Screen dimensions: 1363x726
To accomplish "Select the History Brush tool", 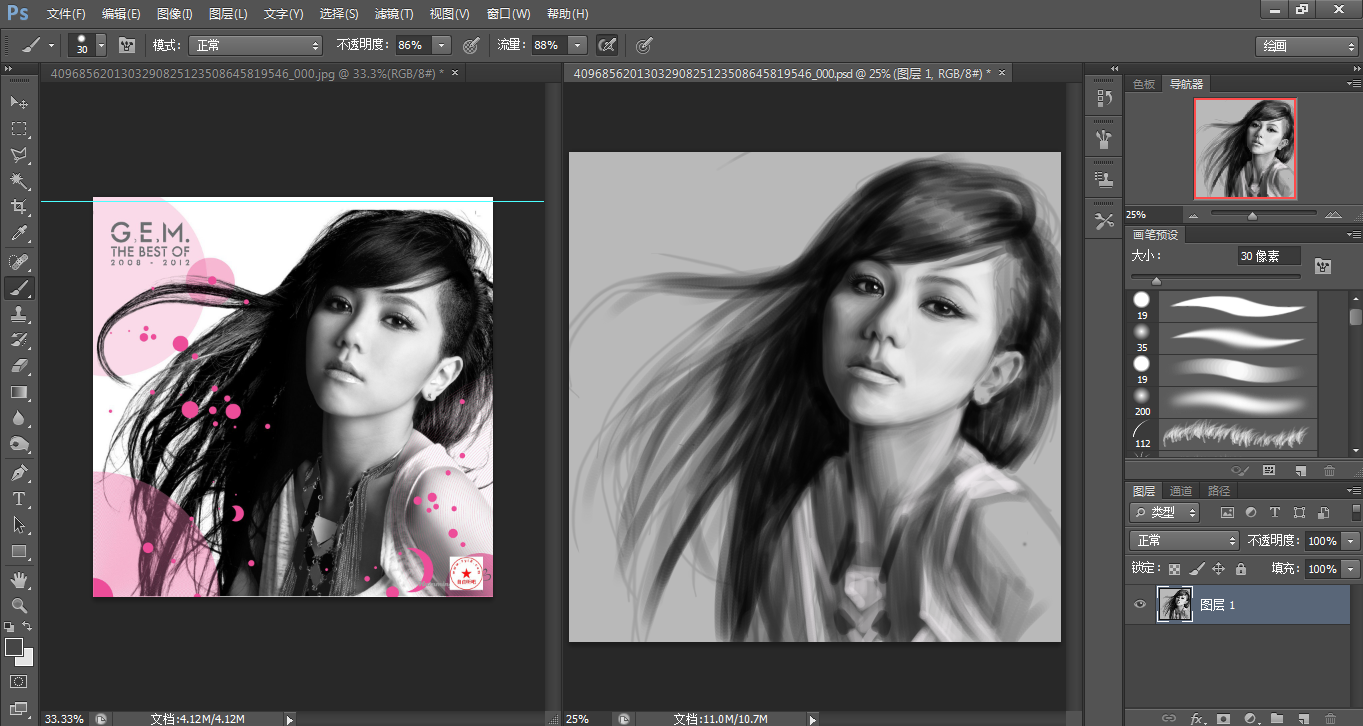I will pyautogui.click(x=19, y=340).
